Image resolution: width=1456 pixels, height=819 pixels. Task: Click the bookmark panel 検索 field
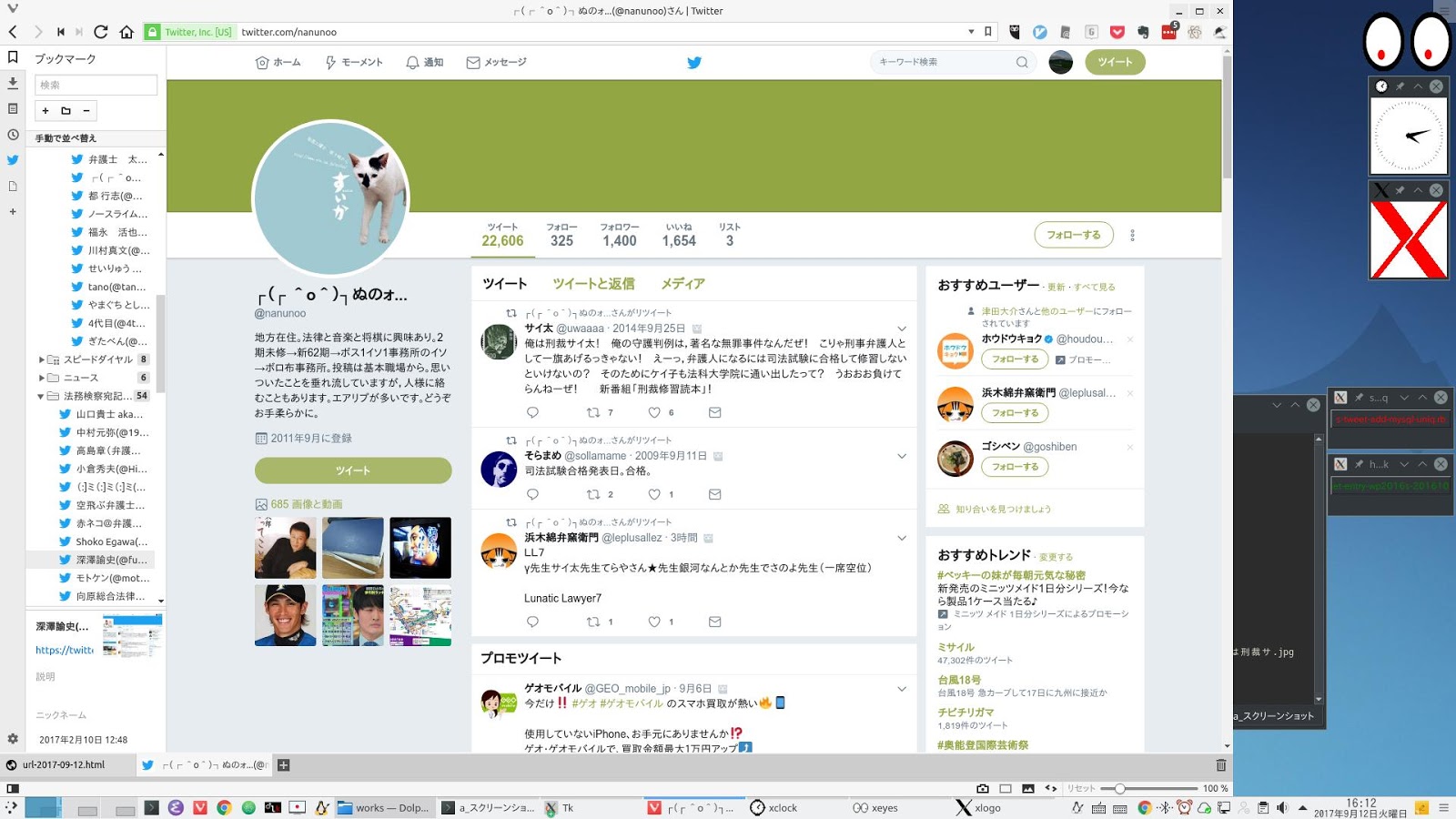point(96,85)
